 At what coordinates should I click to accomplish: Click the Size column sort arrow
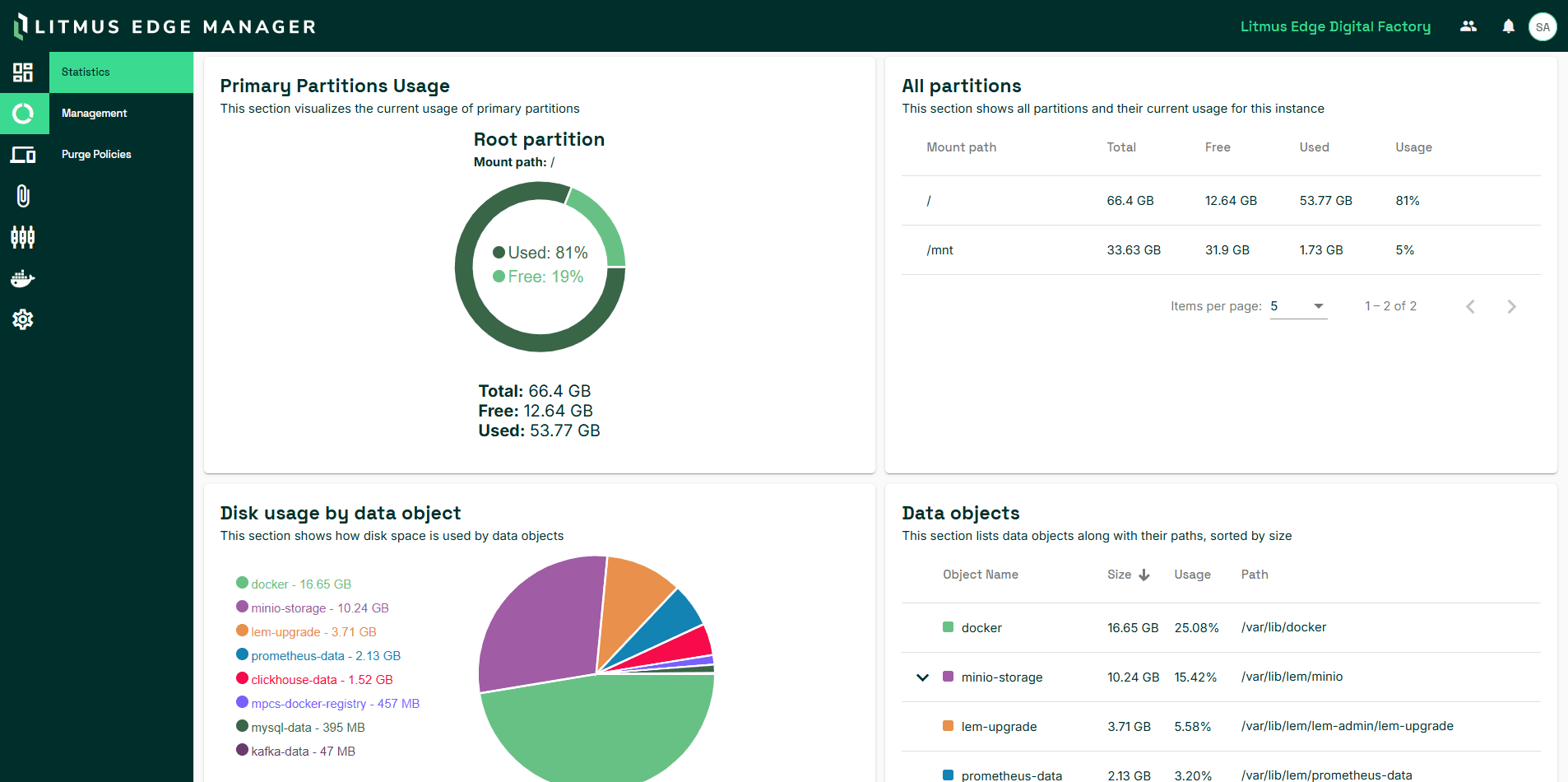(x=1144, y=575)
